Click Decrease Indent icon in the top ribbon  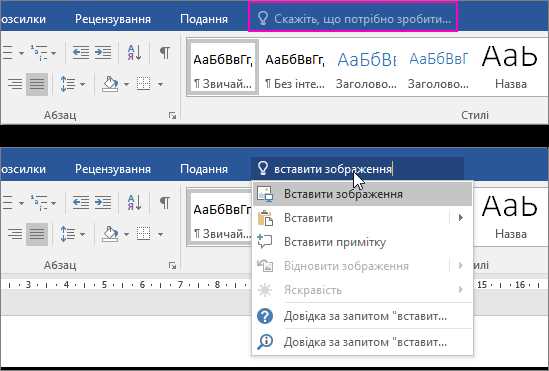coord(81,52)
